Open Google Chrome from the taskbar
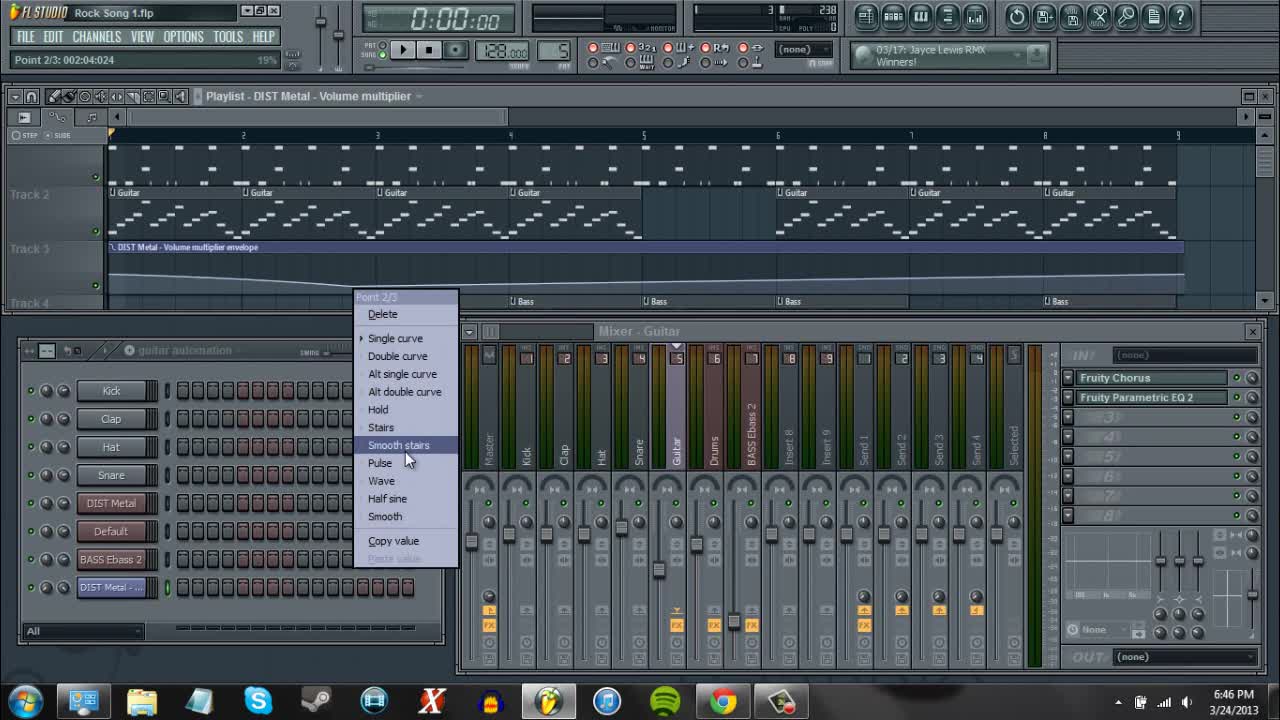1280x720 pixels. tap(723, 701)
